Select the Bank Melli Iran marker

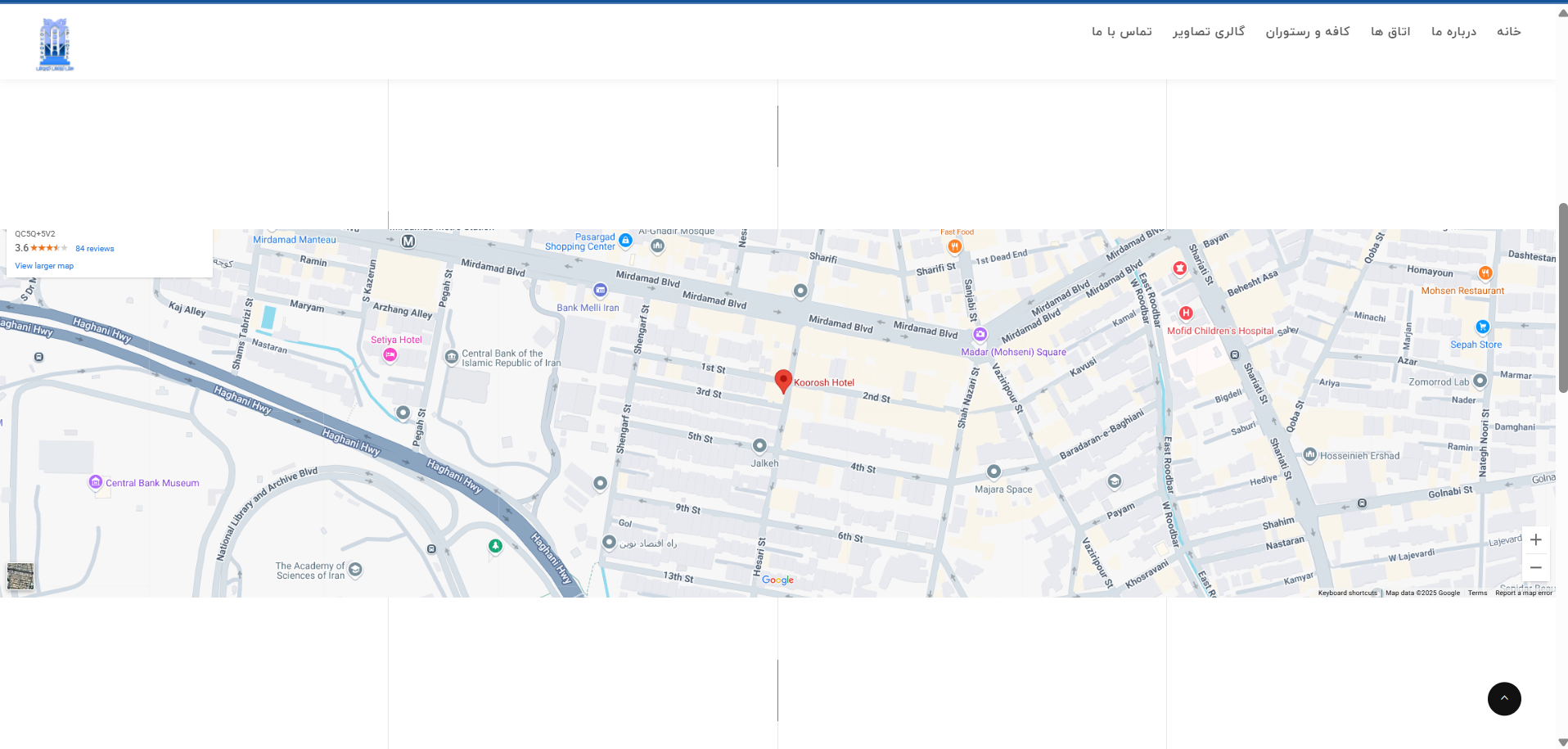[x=601, y=291]
